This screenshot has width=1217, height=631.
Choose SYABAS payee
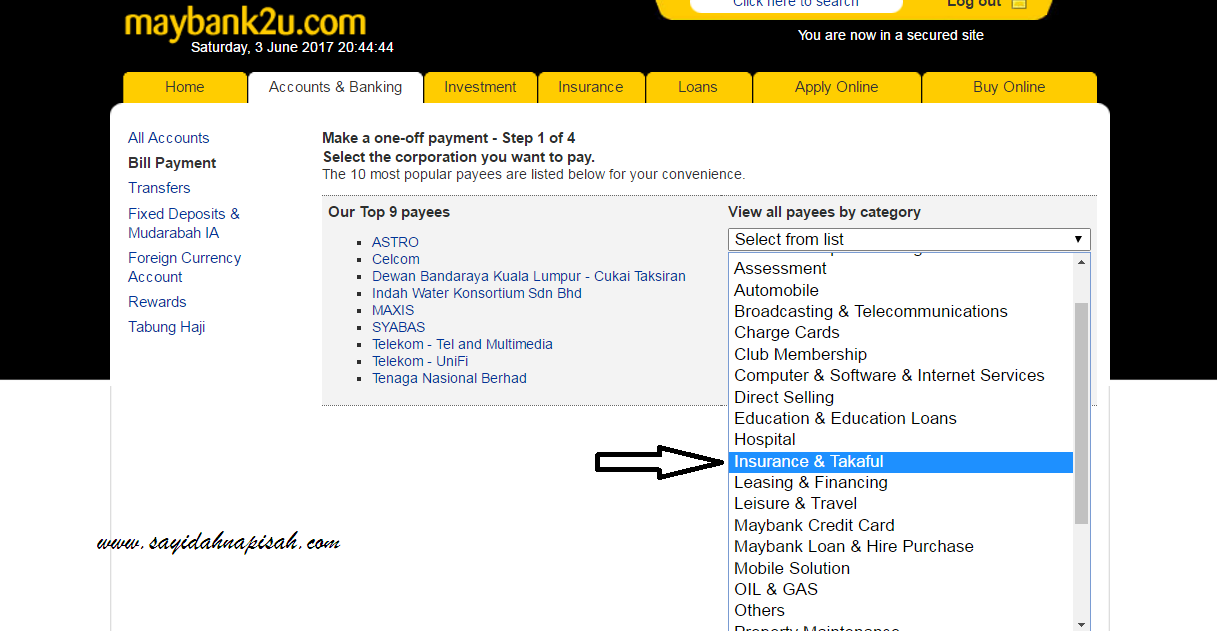(398, 327)
